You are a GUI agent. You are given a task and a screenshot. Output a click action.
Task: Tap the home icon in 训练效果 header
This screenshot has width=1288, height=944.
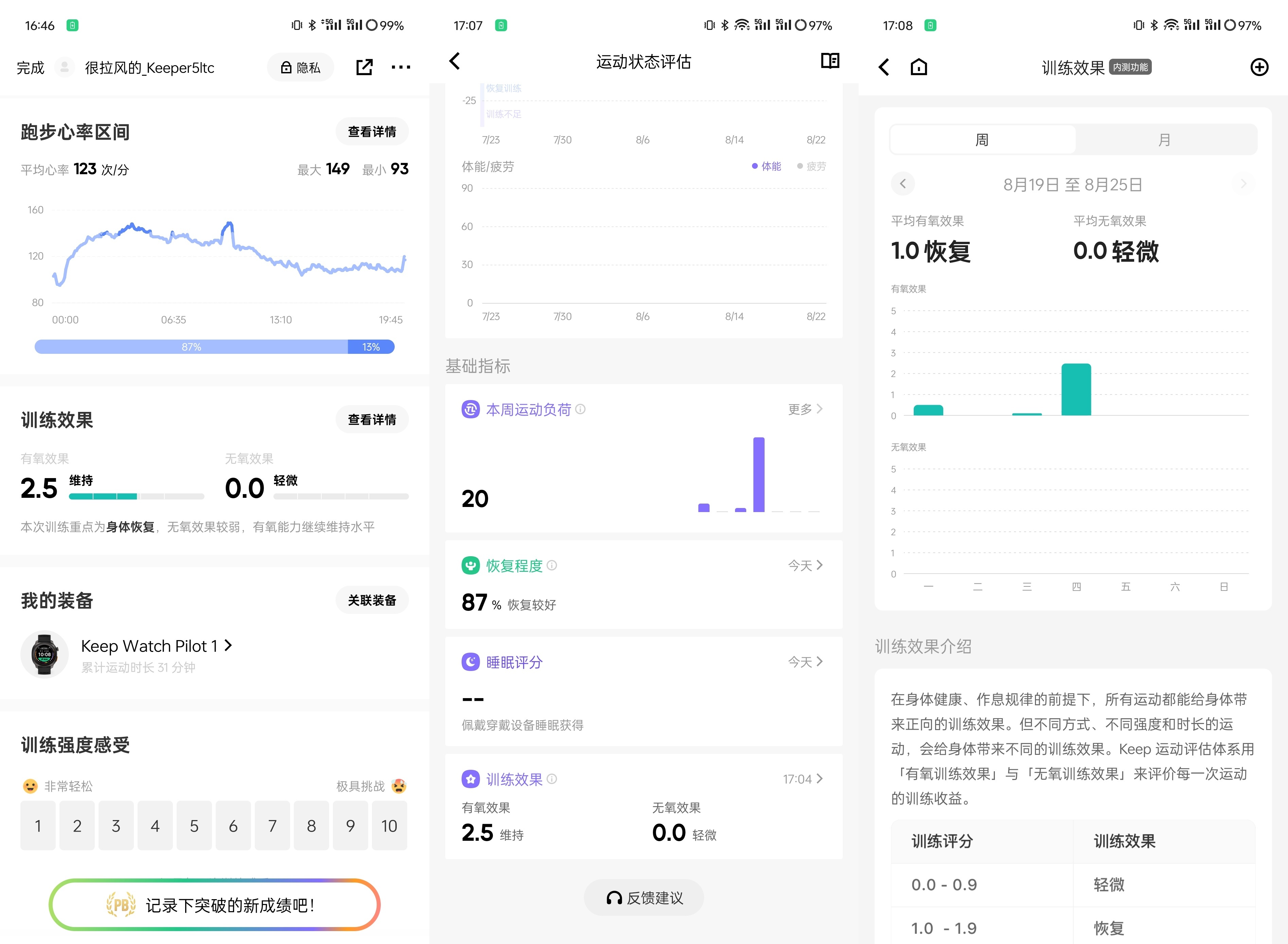pos(918,68)
